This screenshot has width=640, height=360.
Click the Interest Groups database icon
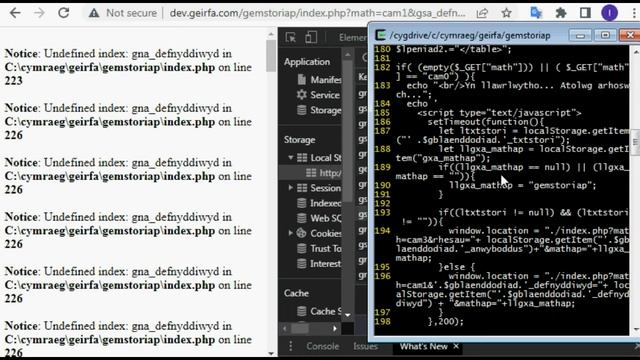tap(302, 264)
